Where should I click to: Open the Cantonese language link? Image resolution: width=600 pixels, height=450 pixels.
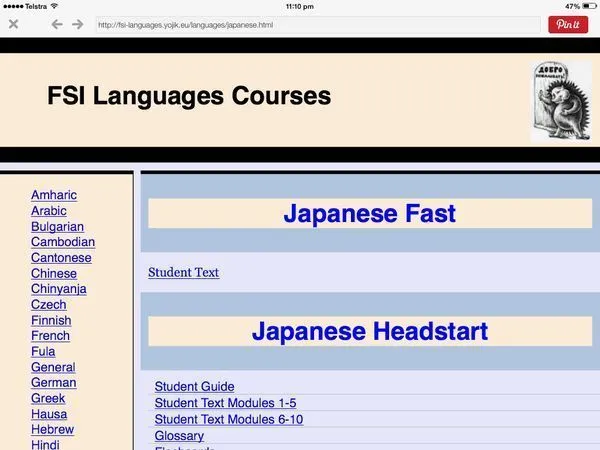tap(61, 258)
